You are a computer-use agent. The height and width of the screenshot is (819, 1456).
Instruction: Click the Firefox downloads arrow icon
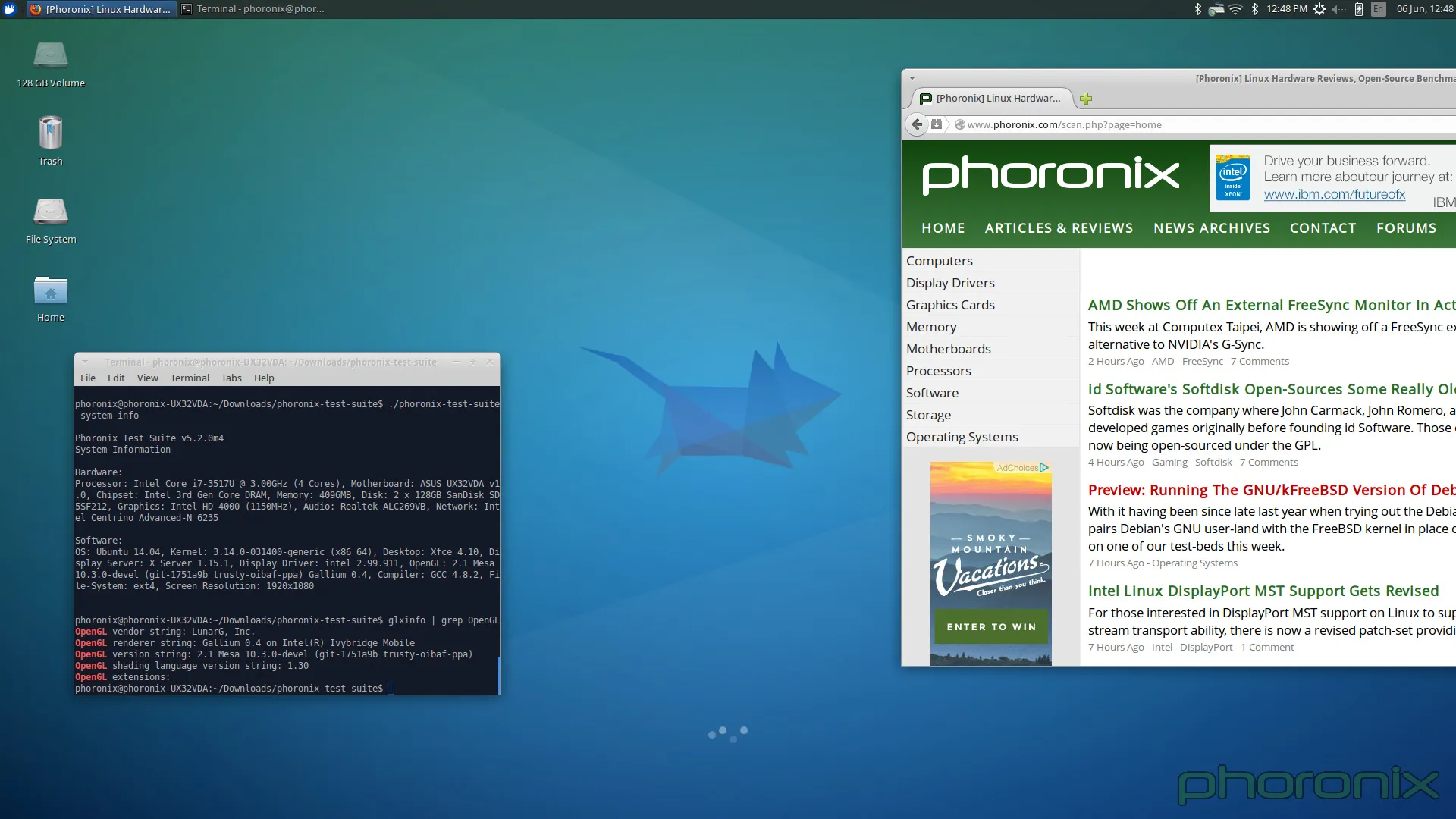pyautogui.click(x=937, y=124)
